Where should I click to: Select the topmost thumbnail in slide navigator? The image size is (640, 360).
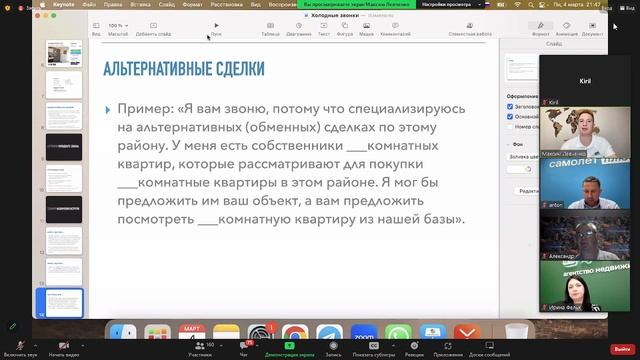coord(64,53)
